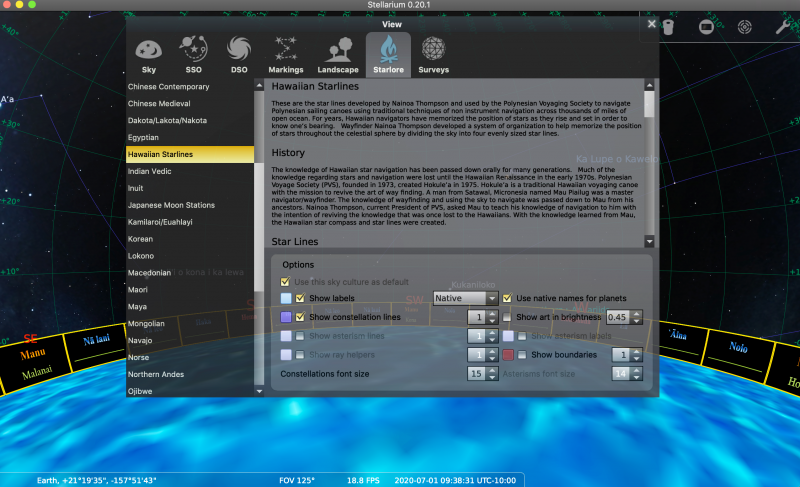800x487 pixels.
Task: Choose Mongolian sky culture
Action: [x=190, y=323]
